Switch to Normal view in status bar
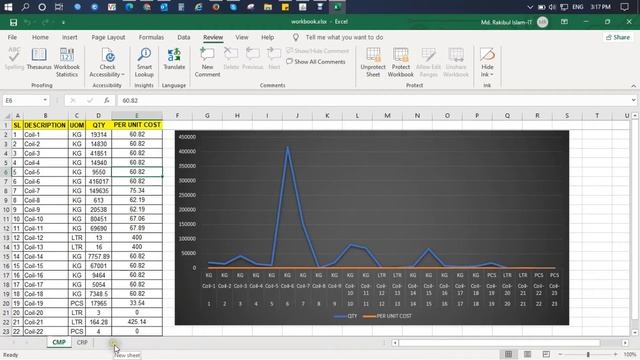The height and width of the screenshot is (360, 640). 508,354
